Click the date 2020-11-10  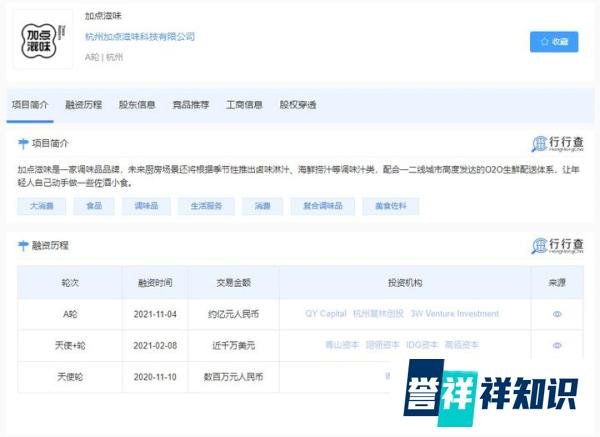[155, 377]
